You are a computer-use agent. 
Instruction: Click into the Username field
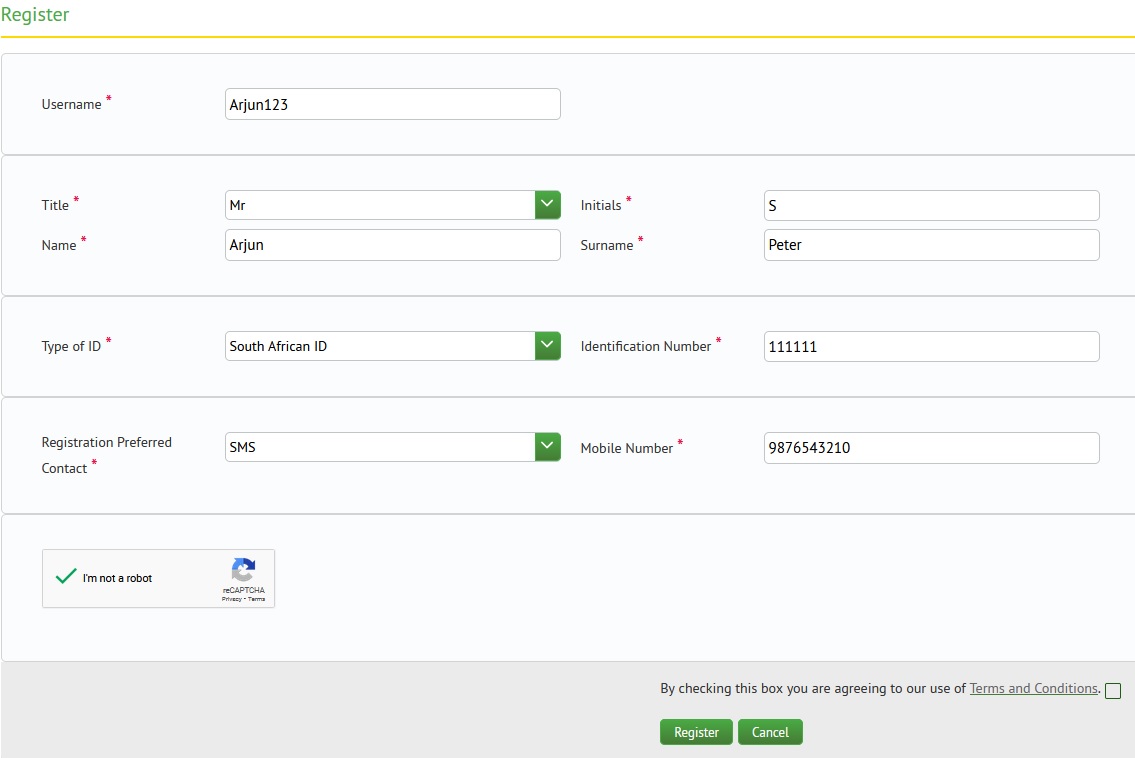coord(392,104)
